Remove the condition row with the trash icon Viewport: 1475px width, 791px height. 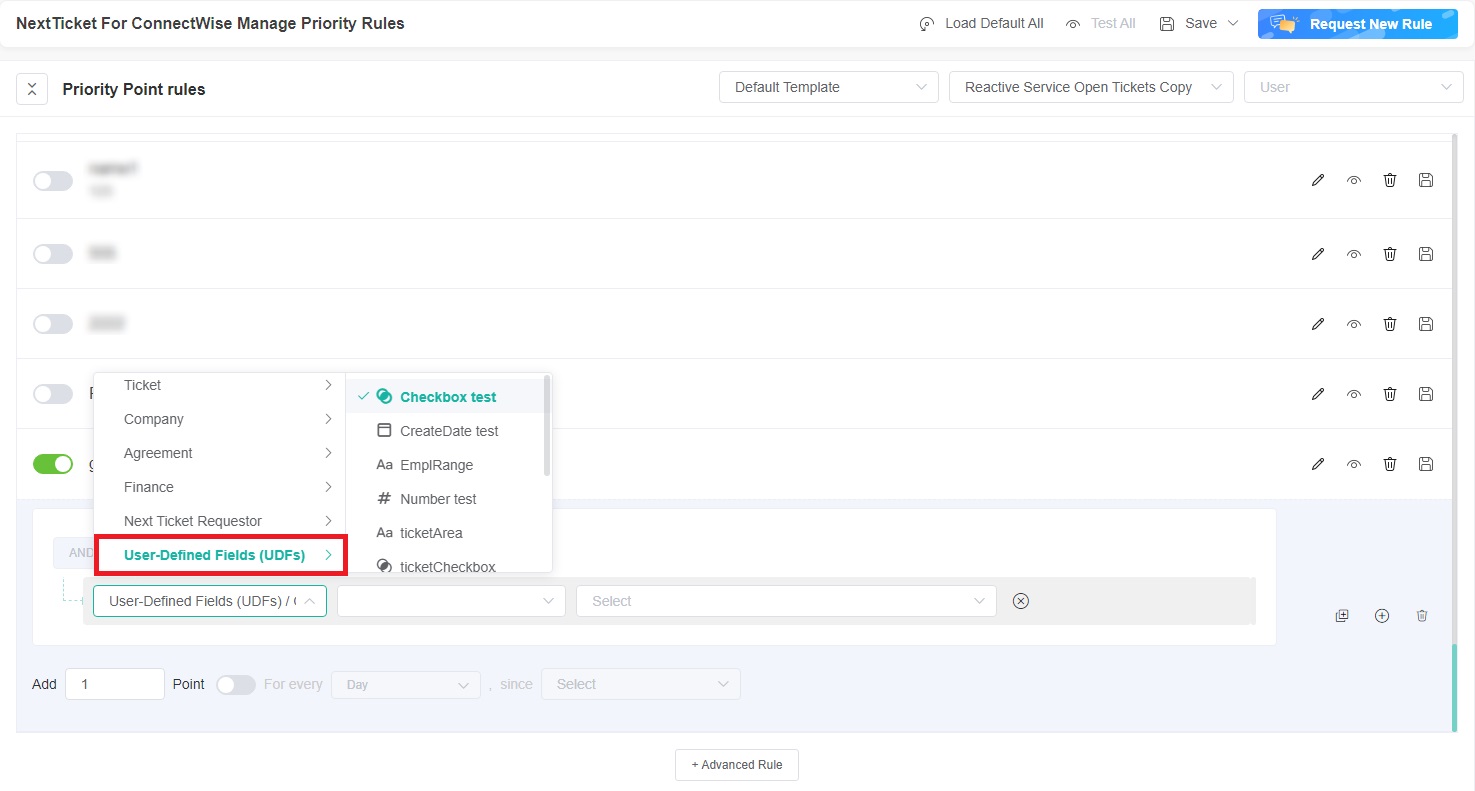[x=1422, y=615]
